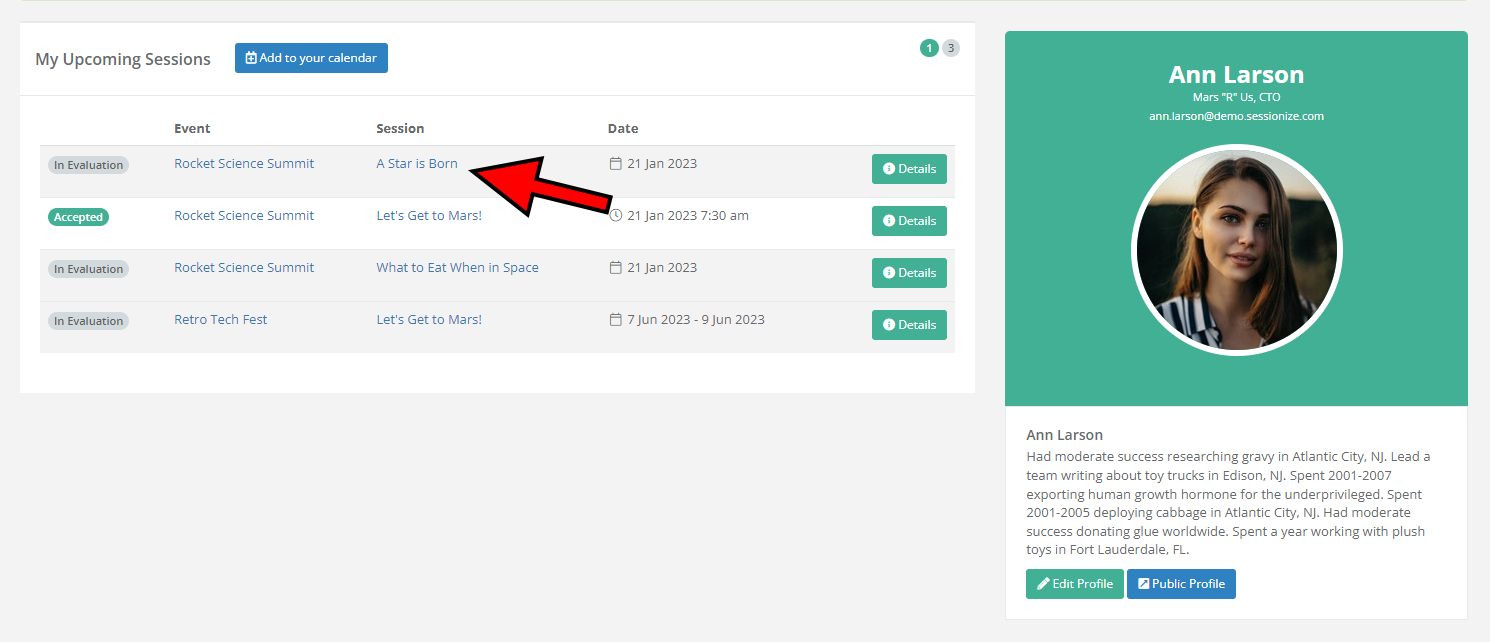This screenshot has width=1490, height=642.
Task: Click Add to your calendar button
Action: pos(311,58)
